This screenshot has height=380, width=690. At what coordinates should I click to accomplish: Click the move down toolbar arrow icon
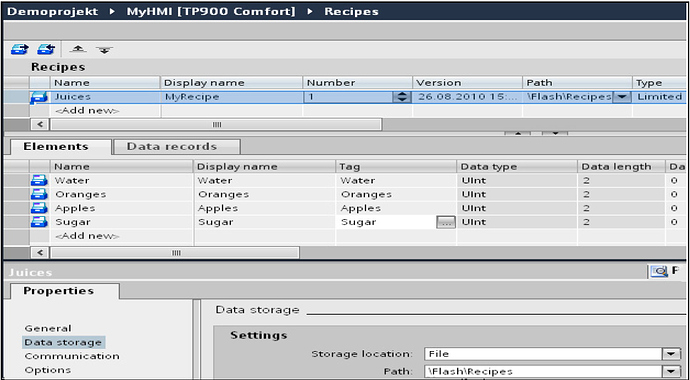coord(104,50)
